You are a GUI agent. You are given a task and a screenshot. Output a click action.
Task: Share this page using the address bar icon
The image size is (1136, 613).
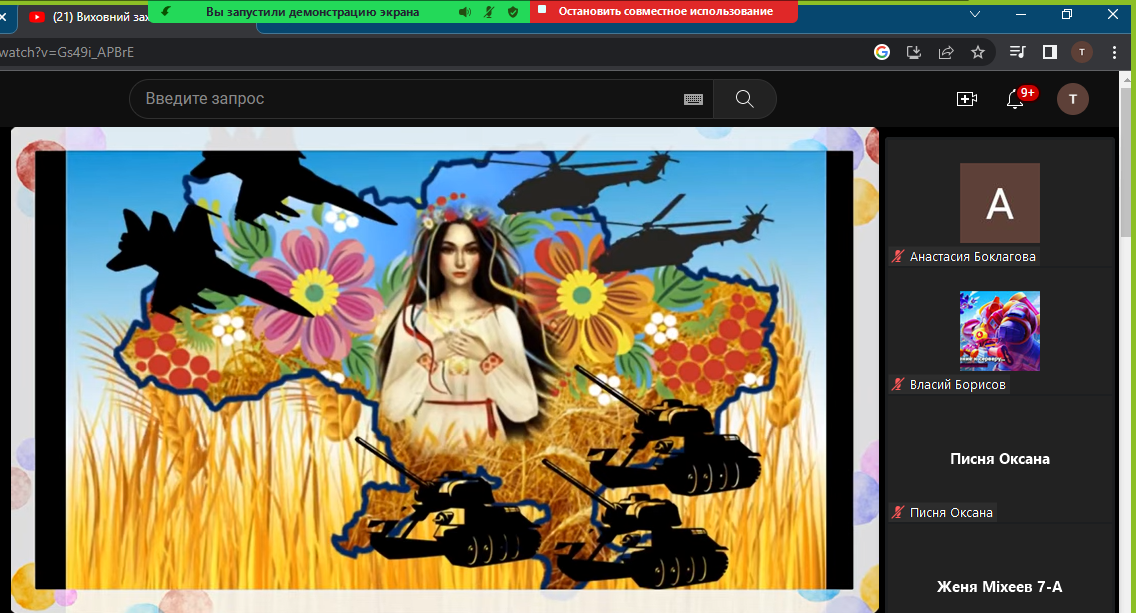[x=945, y=52]
